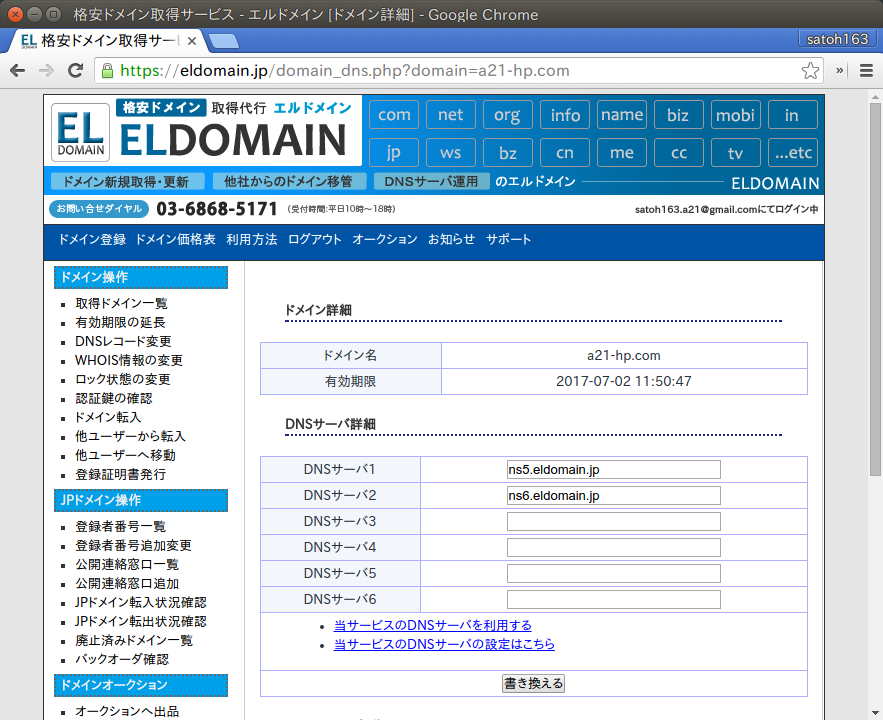Open バックオーダ確認 in the sidebar
The image size is (883, 720).
(x=122, y=659)
